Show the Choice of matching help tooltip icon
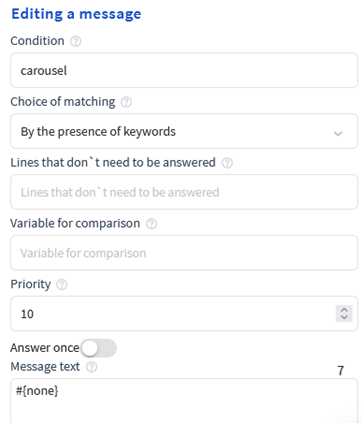362x423 pixels. [x=126, y=102]
